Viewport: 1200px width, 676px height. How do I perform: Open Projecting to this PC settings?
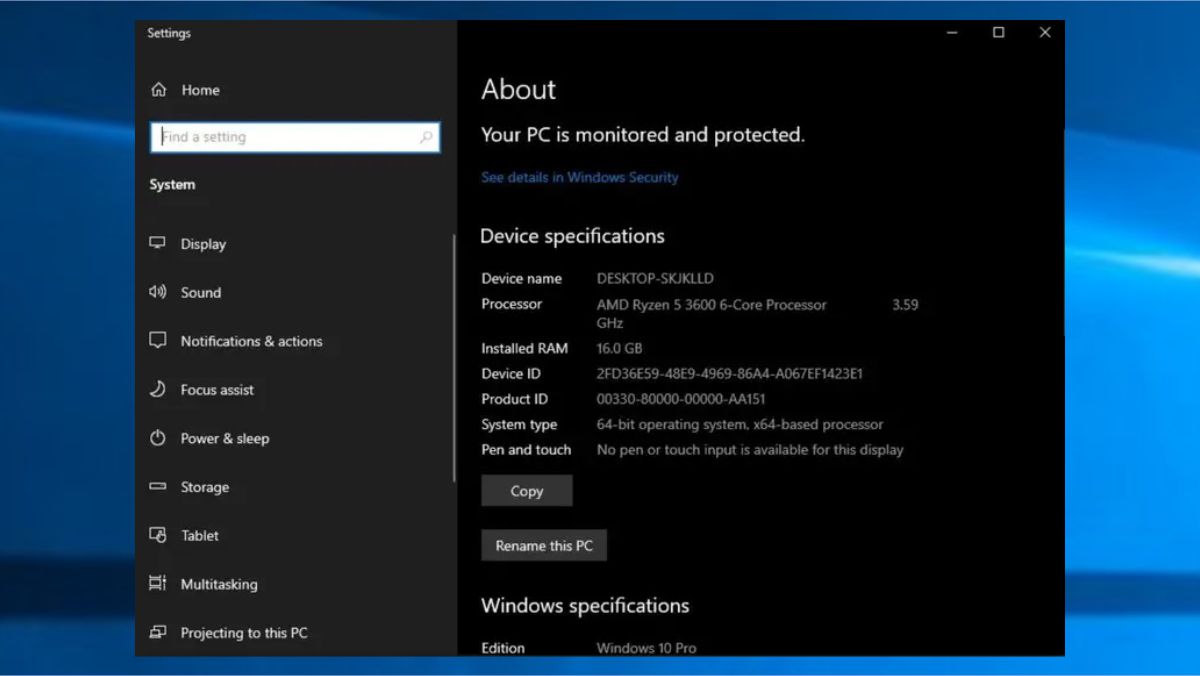click(x=244, y=632)
